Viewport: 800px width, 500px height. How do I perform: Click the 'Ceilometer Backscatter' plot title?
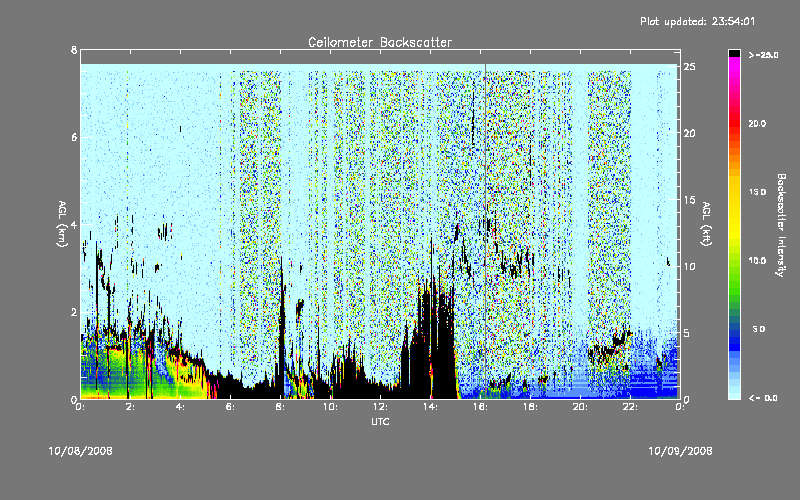point(380,42)
